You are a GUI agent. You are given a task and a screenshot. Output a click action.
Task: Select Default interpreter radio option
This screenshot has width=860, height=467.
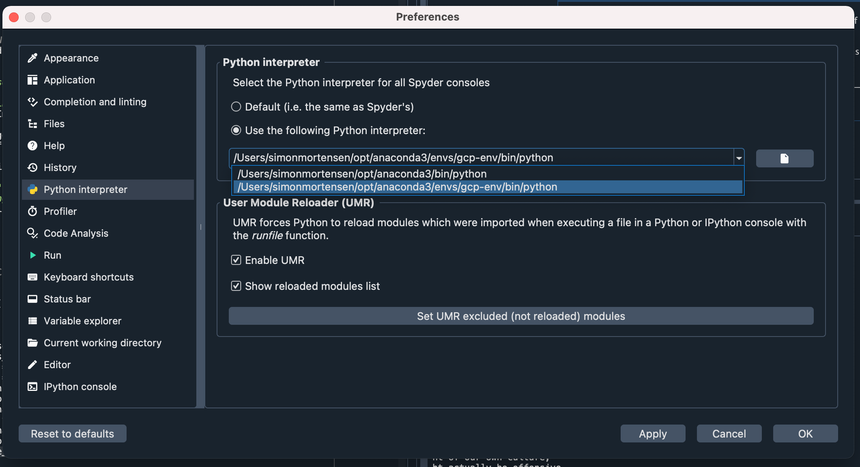tap(236, 107)
